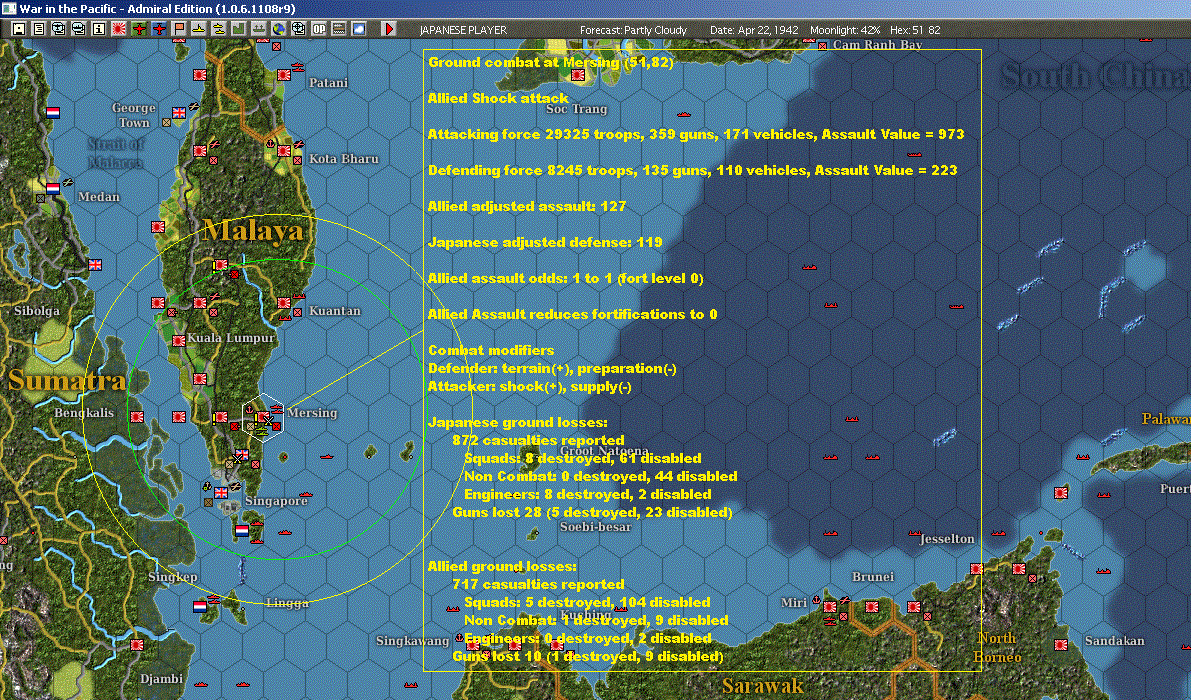Click the 'Japanese adjusted defense: 119' line
Screen dimensions: 1191x700
[545, 242]
